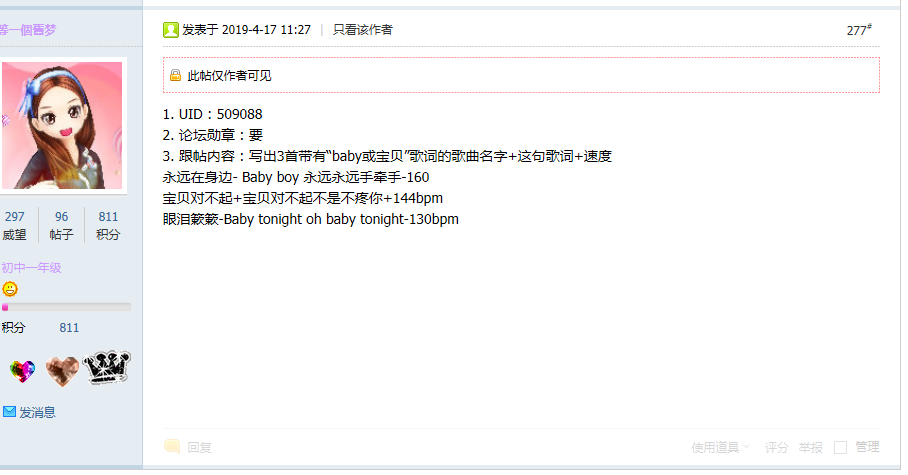Click the poster's avatar image

point(62,125)
